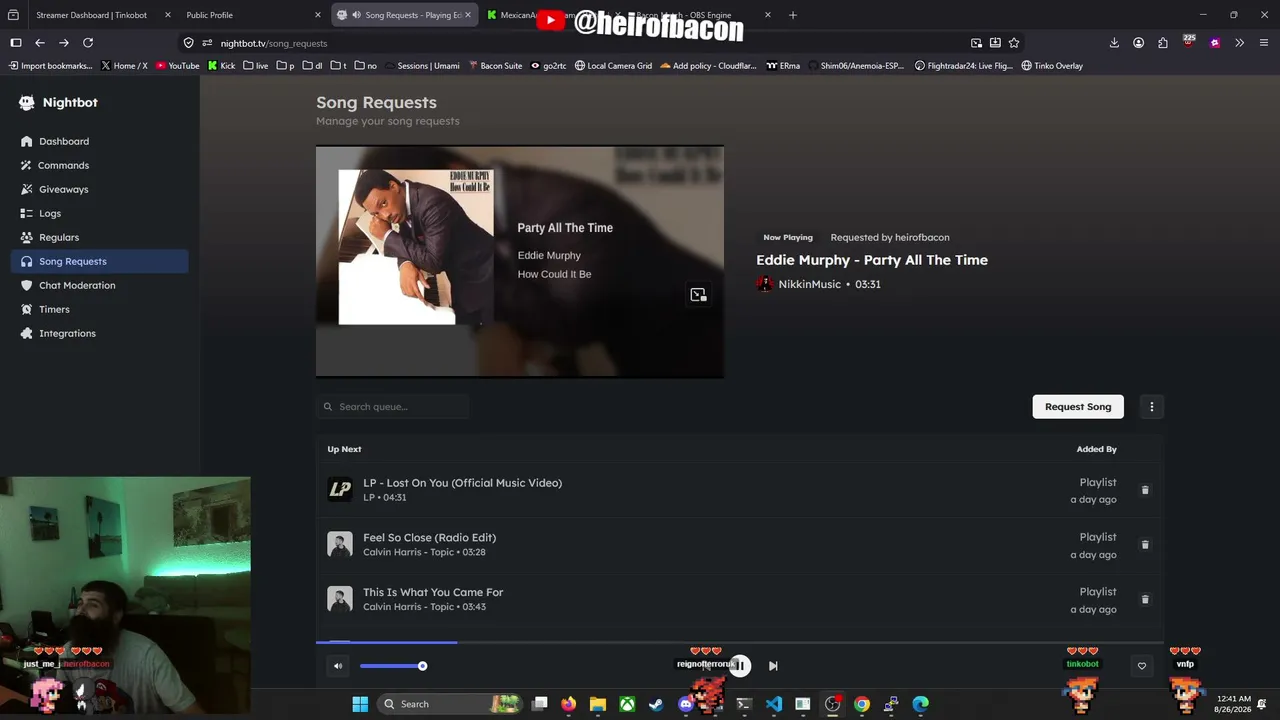Open the YouTube bookmark
Viewport: 1280px width, 720px height.
[178, 66]
